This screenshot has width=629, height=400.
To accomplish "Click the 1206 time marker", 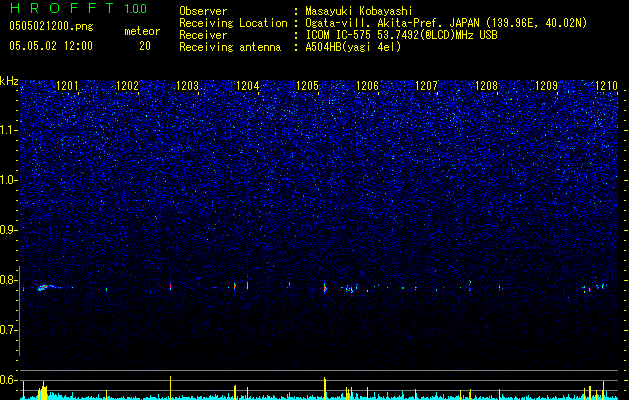I will click(x=367, y=86).
